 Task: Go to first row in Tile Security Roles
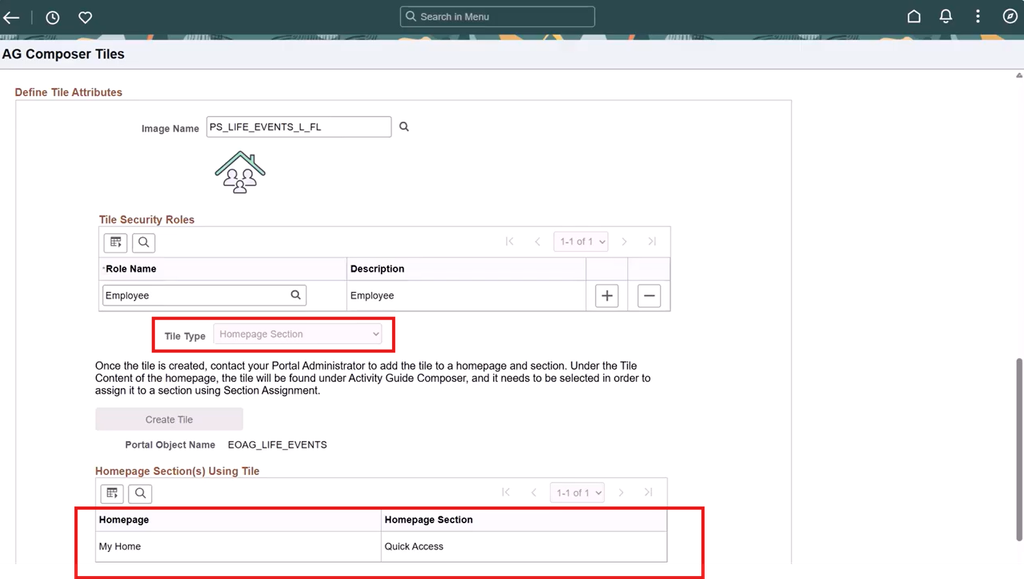[x=509, y=242]
